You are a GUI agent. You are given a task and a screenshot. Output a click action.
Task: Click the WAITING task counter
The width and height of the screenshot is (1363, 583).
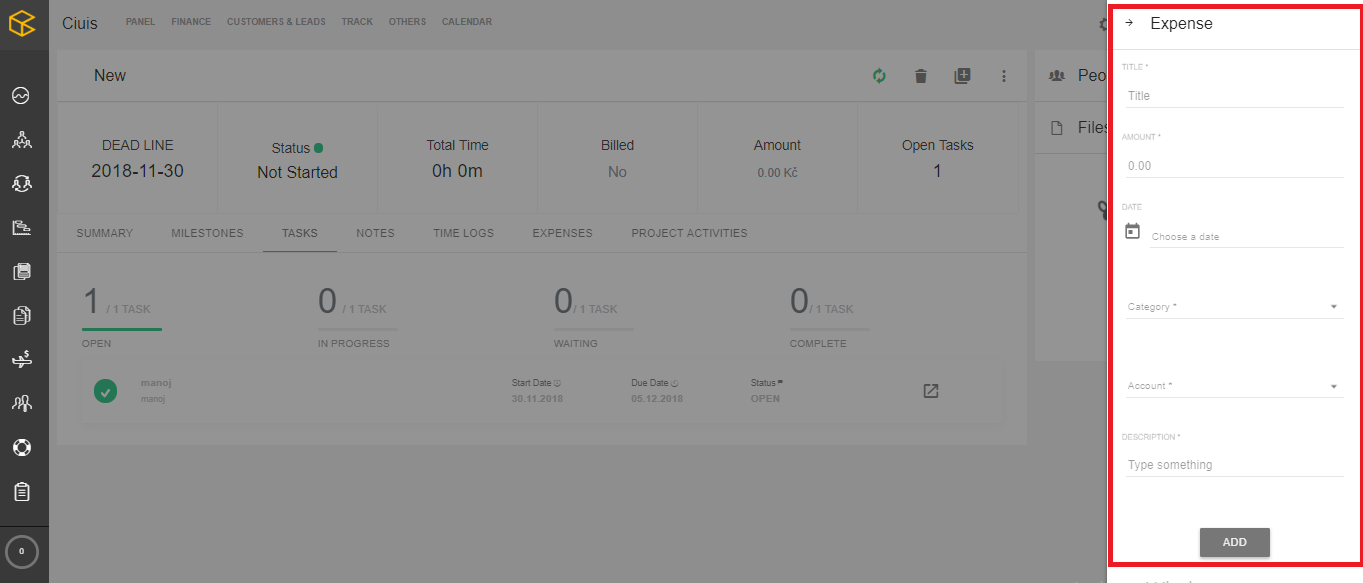[593, 317]
